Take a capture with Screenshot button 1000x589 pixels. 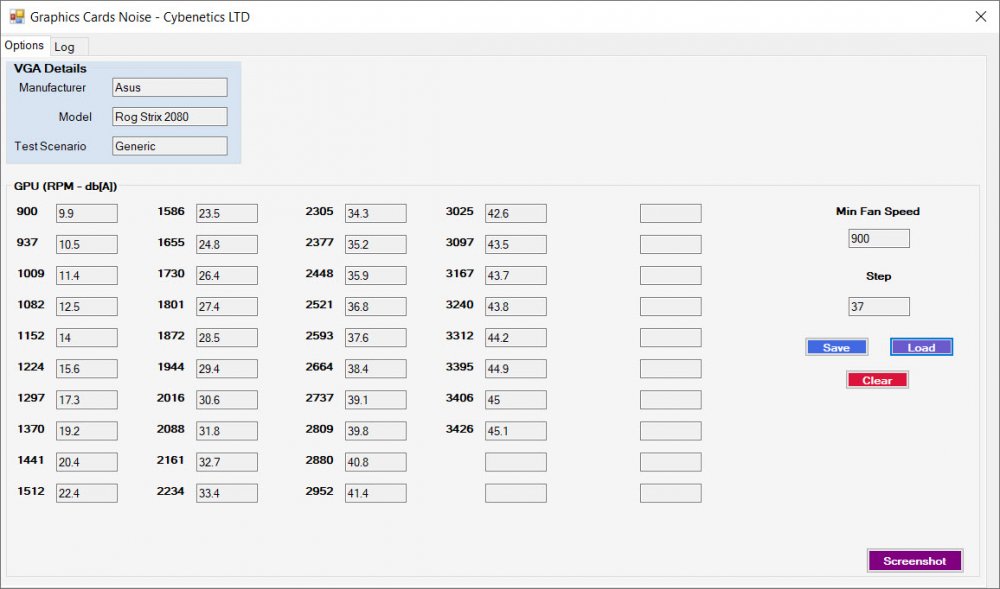click(914, 561)
